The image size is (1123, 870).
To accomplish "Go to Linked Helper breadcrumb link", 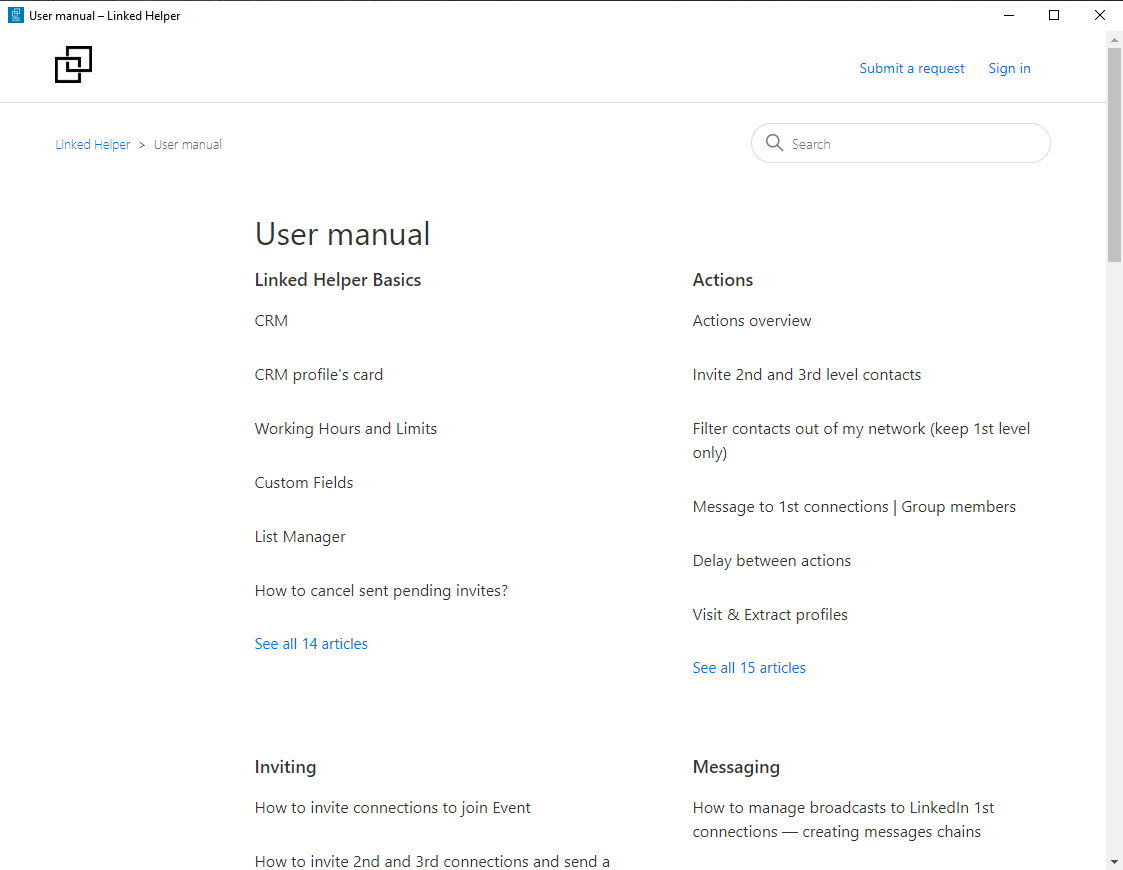I will point(93,145).
